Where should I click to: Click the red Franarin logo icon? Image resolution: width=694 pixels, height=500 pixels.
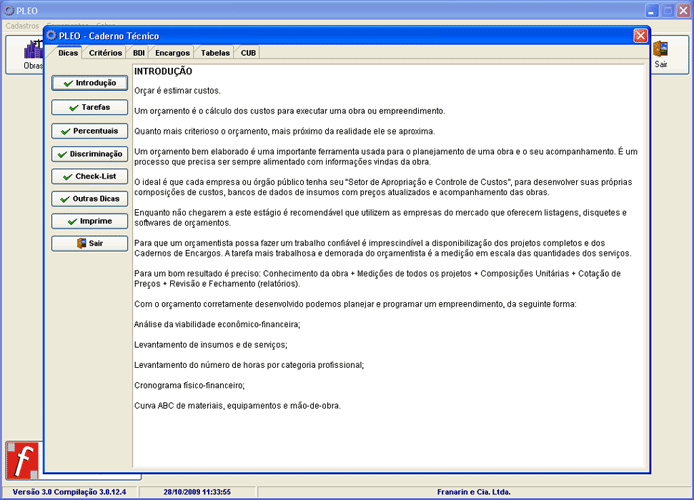tap(22, 460)
